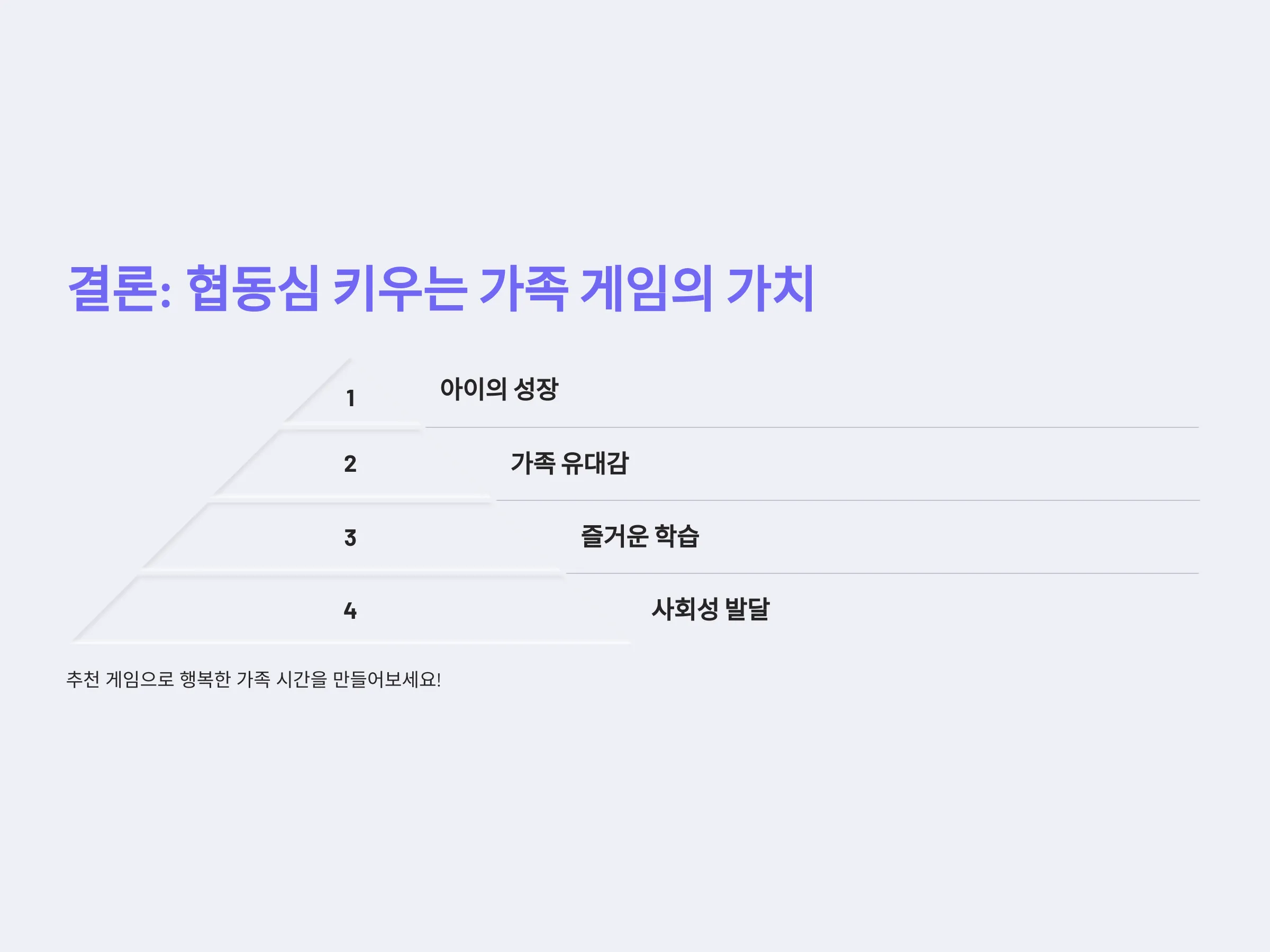Select "가족" in the purple heading
The height and width of the screenshot is (952, 1270).
click(524, 288)
